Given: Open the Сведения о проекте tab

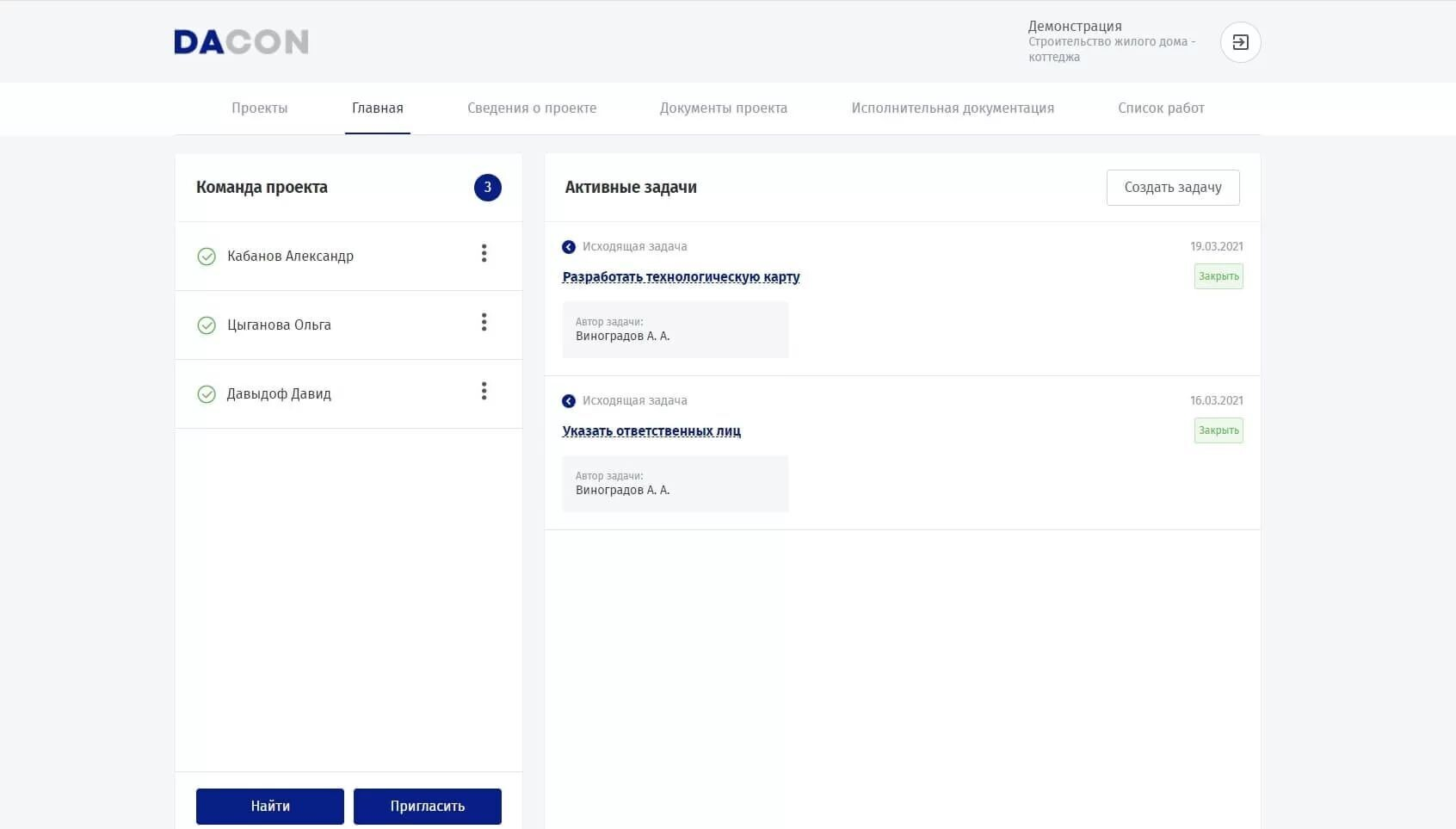Looking at the screenshot, I should coord(532,108).
